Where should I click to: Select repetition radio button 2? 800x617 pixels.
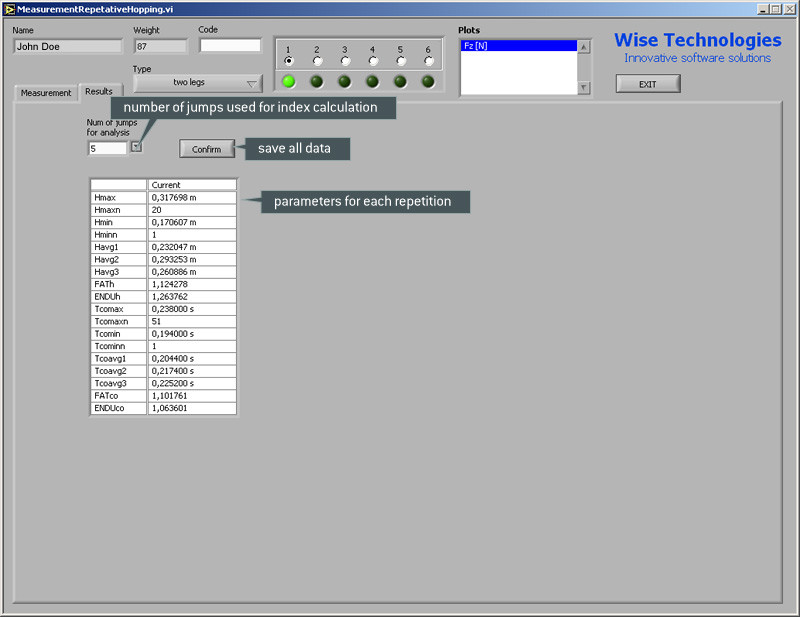[x=317, y=61]
